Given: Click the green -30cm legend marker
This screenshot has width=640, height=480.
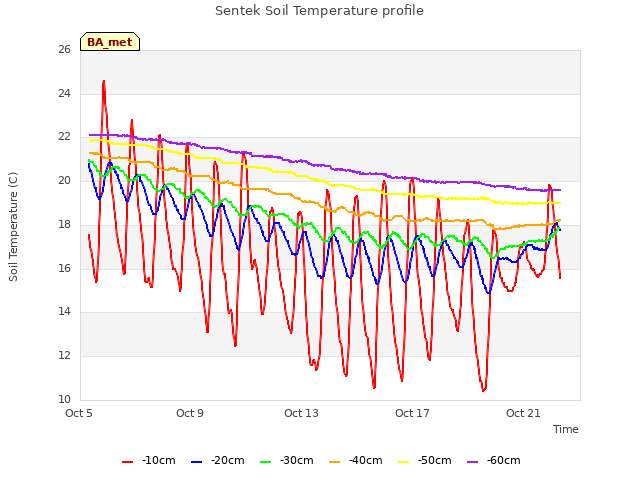Looking at the screenshot, I should (x=265, y=462).
